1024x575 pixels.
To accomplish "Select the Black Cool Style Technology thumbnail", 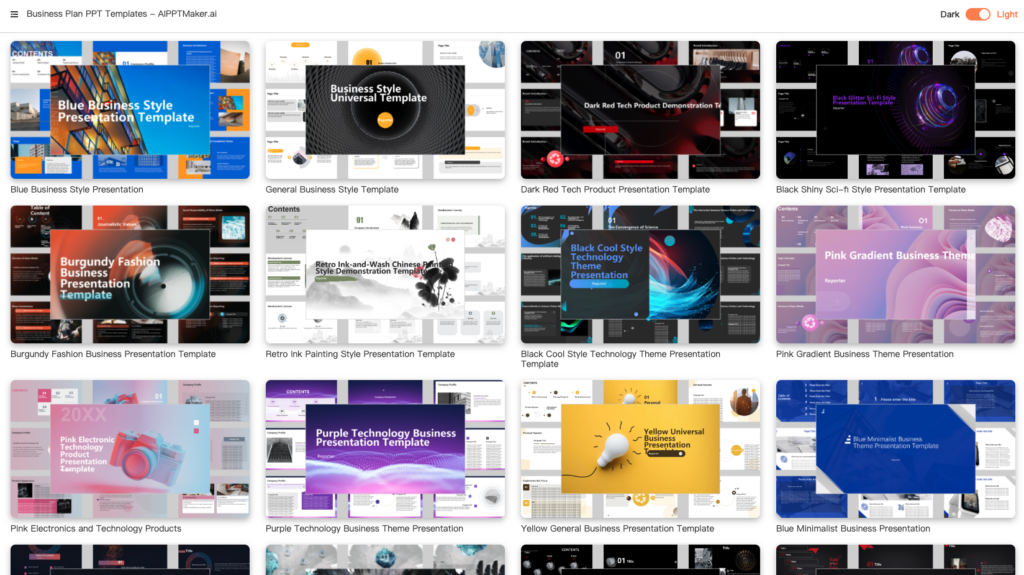I will (640, 275).
